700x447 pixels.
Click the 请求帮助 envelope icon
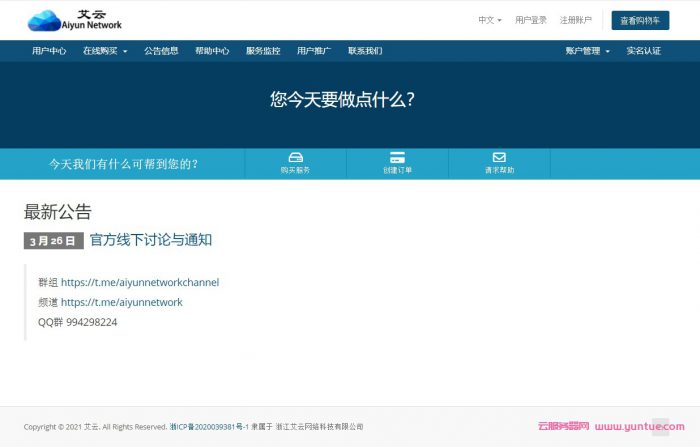499,158
